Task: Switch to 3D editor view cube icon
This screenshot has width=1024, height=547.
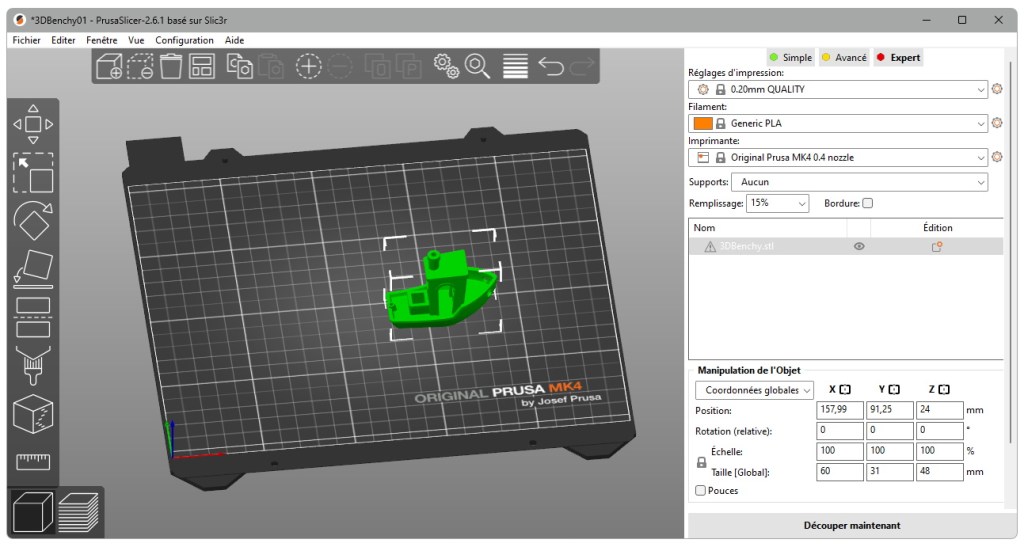Action: (x=33, y=512)
